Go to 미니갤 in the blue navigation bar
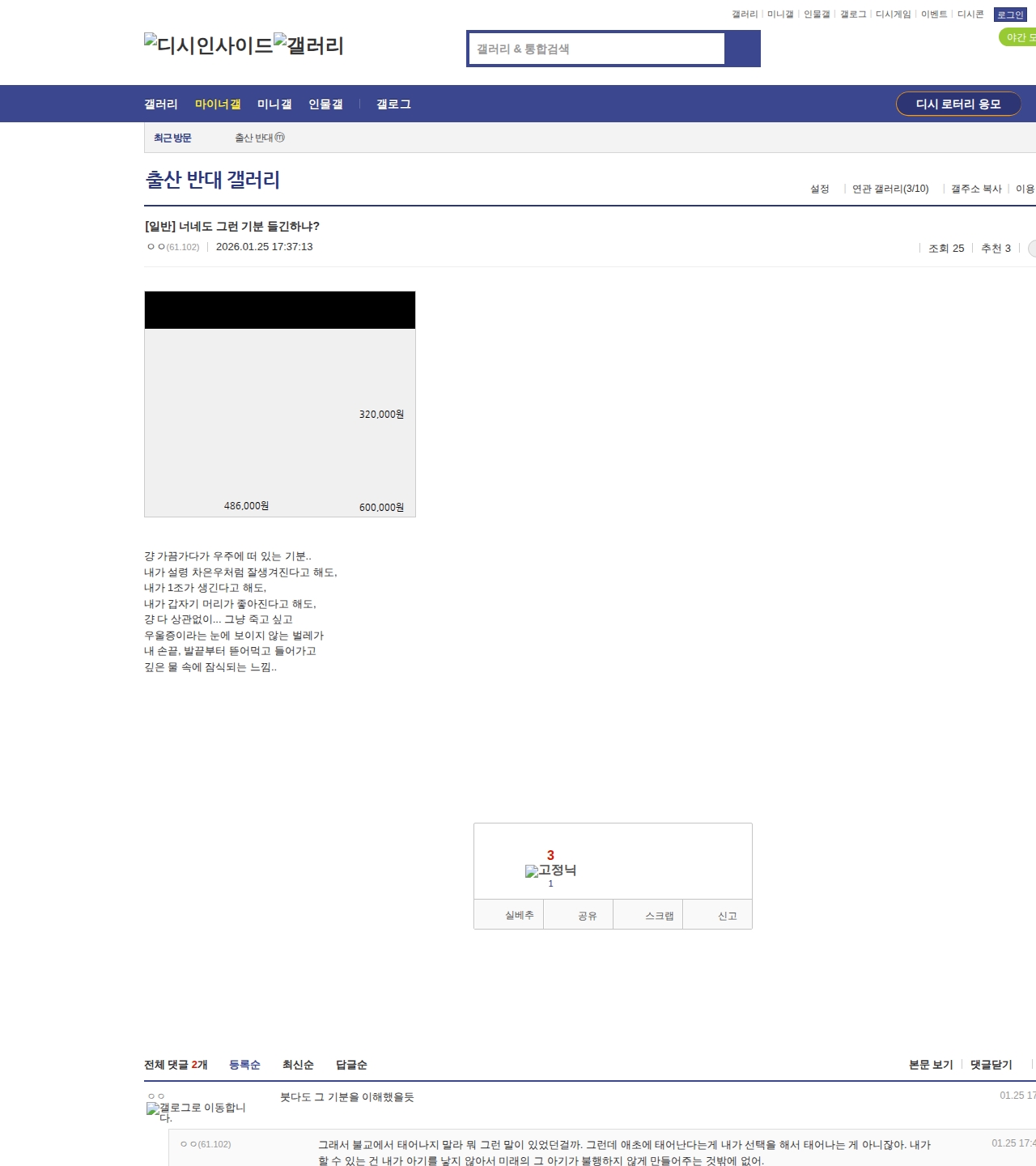The image size is (1036, 1166). coord(274,104)
